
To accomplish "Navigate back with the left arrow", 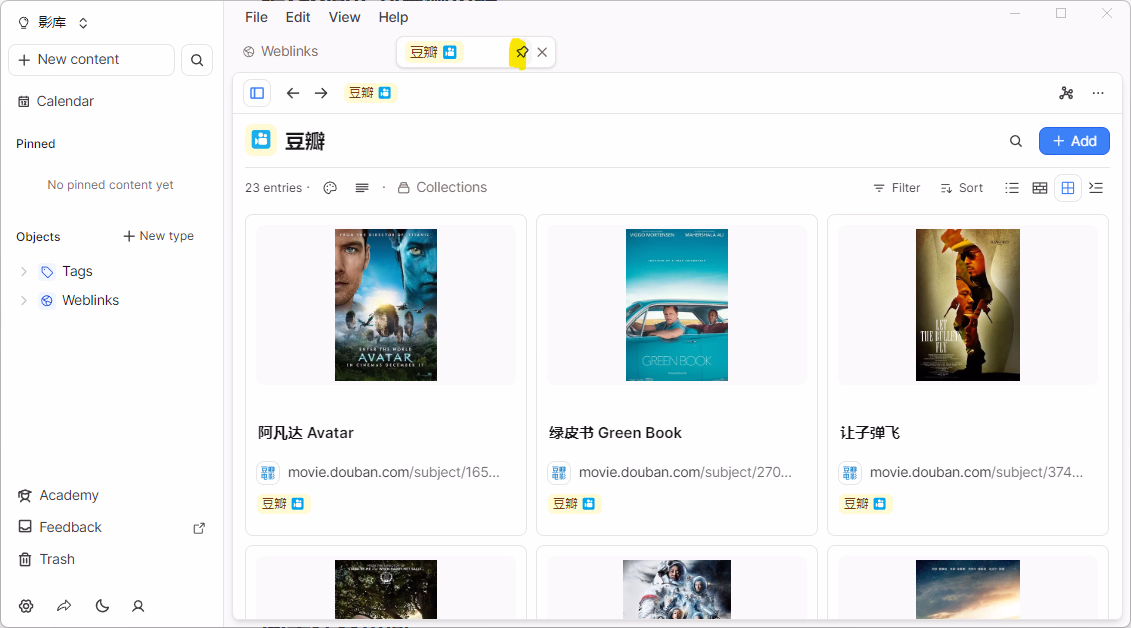I will click(x=293, y=93).
